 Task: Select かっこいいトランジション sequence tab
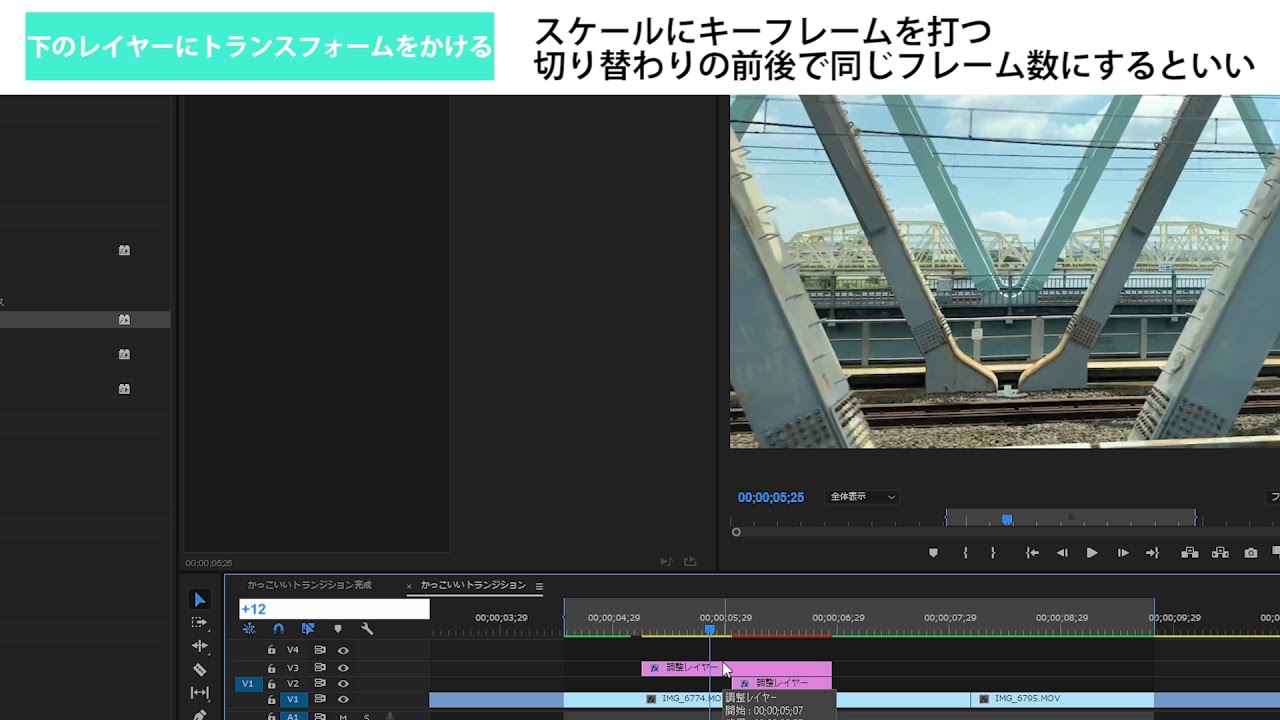click(x=473, y=585)
